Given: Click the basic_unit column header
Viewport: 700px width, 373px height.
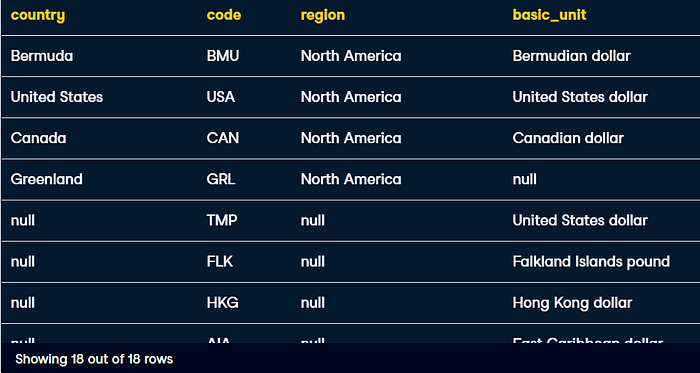Looking at the screenshot, I should (549, 15).
